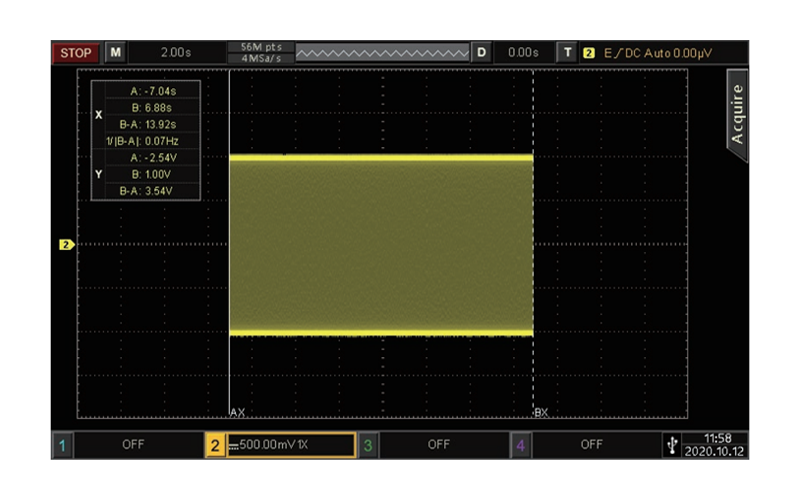Image resolution: width=800 pixels, height=500 pixels.
Task: Select the T trigger icon
Action: [567, 53]
